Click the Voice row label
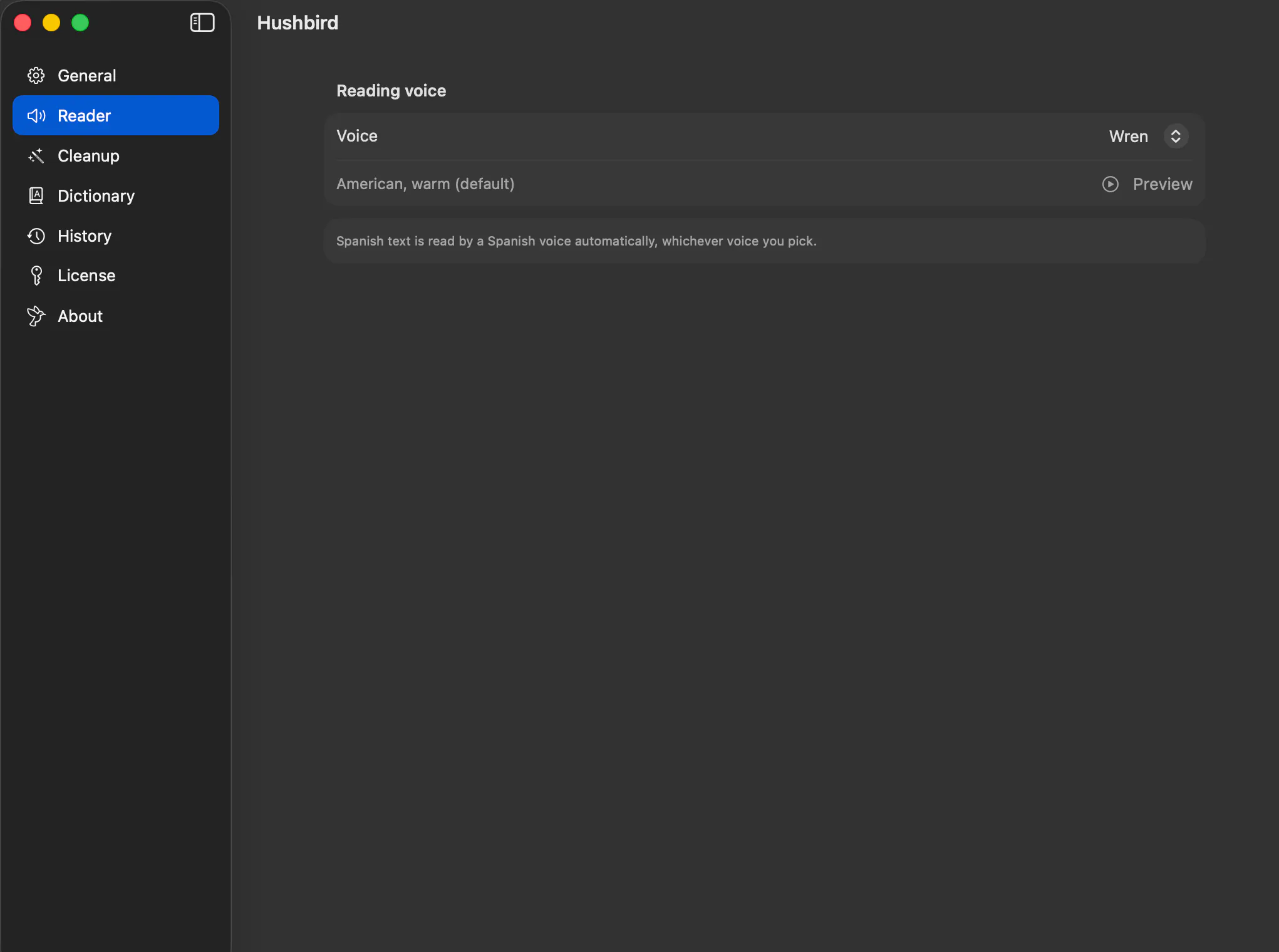 click(357, 136)
